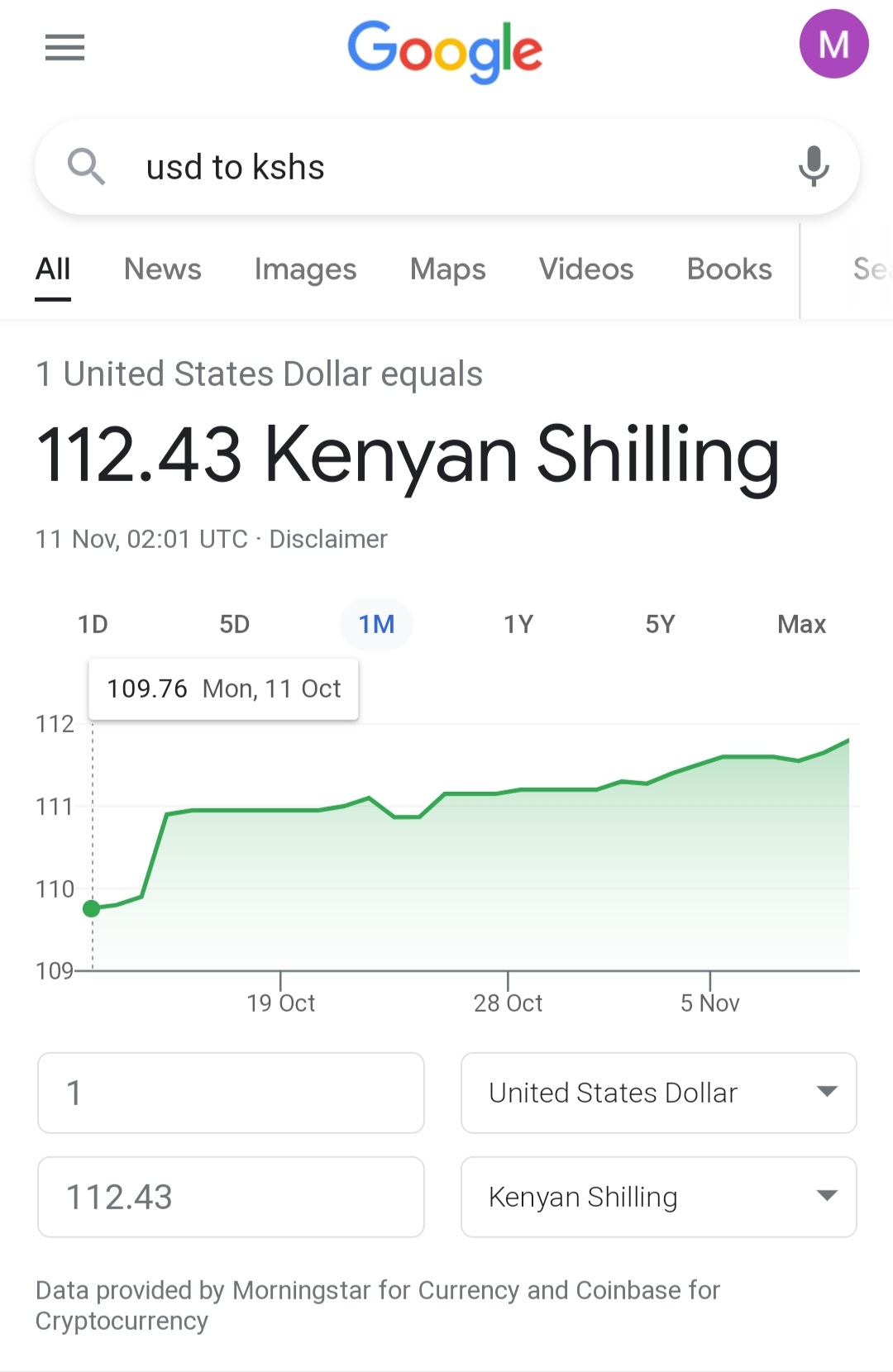The image size is (893, 1372).
Task: Focus the USD amount input field
Action: pos(231,1093)
